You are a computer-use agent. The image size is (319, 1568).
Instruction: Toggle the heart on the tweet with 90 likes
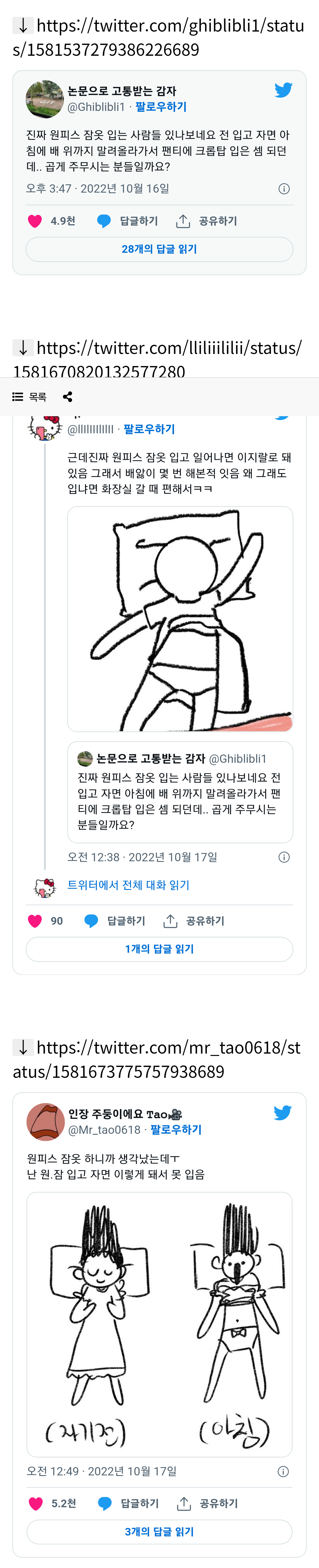point(35,921)
